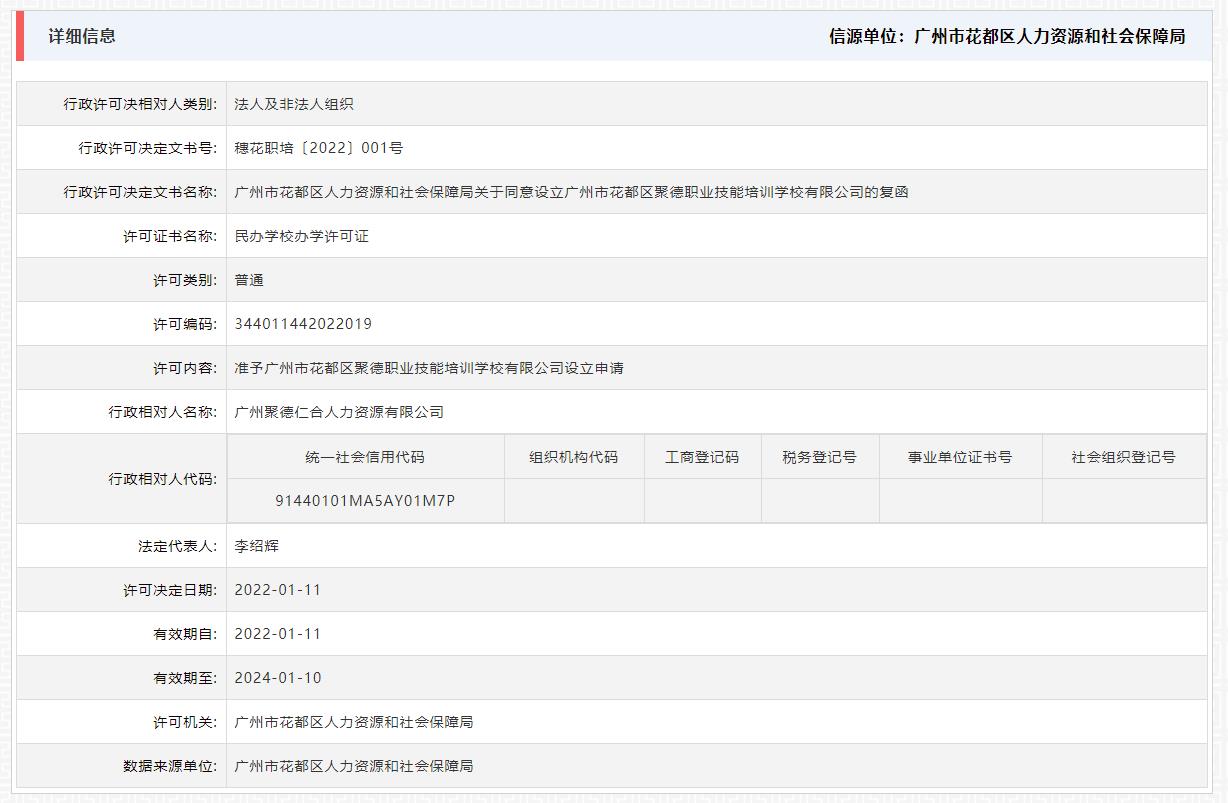Click the 有效期至 label
Viewport: 1228px width, 803px height.
[185, 678]
